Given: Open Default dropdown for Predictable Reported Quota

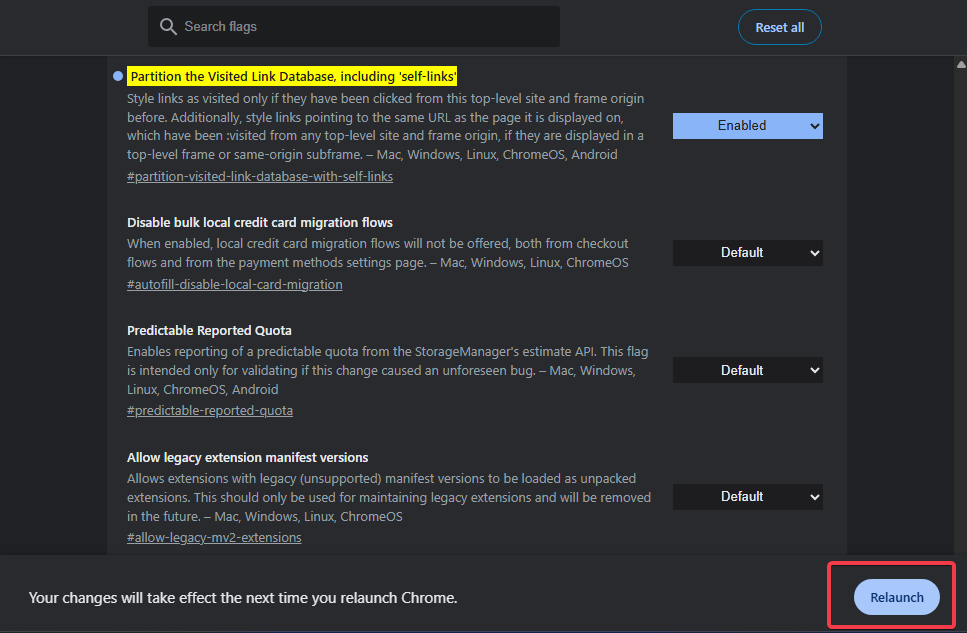Looking at the screenshot, I should 747,370.
